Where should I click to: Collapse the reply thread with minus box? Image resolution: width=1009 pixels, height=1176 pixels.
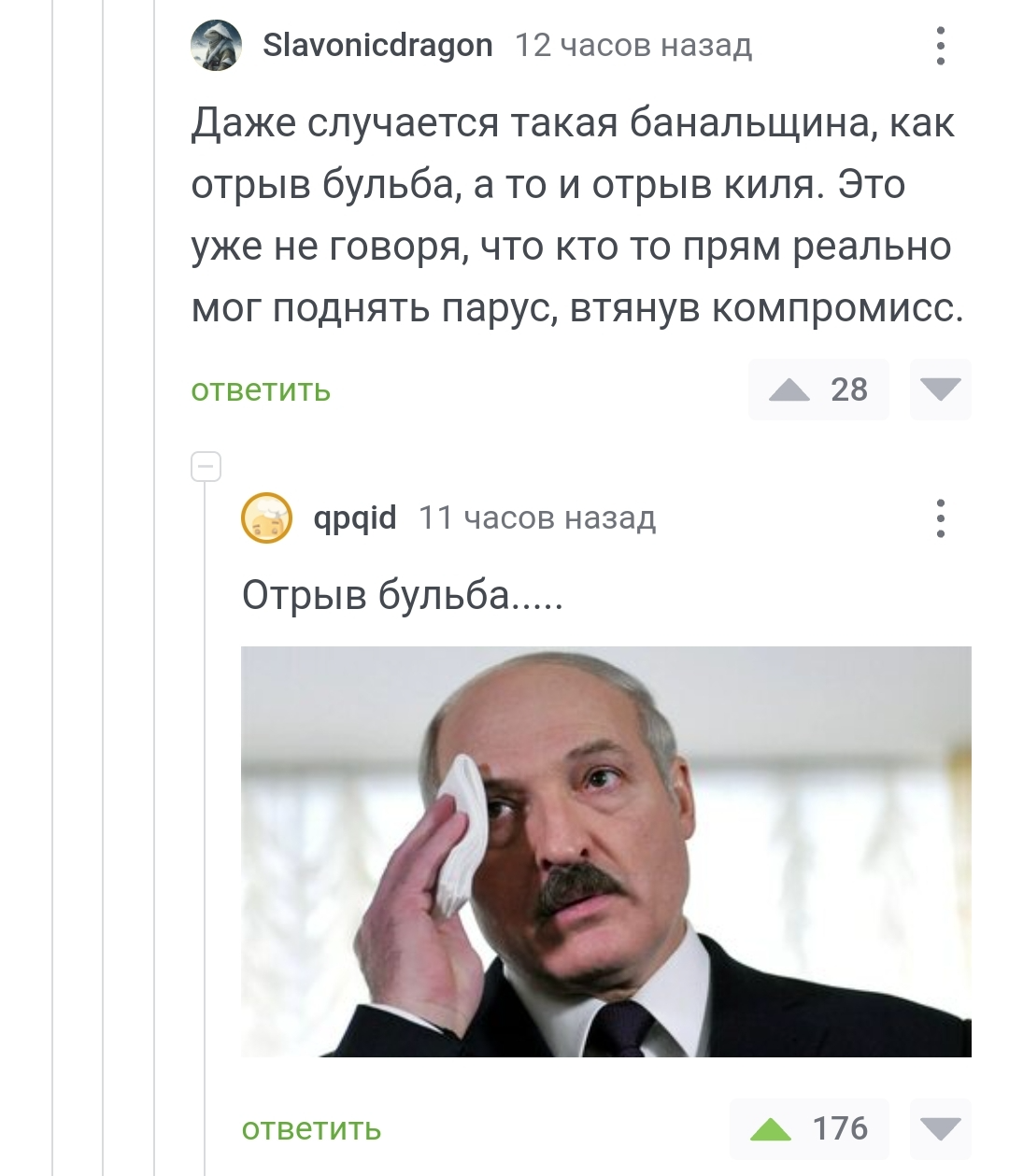click(206, 466)
